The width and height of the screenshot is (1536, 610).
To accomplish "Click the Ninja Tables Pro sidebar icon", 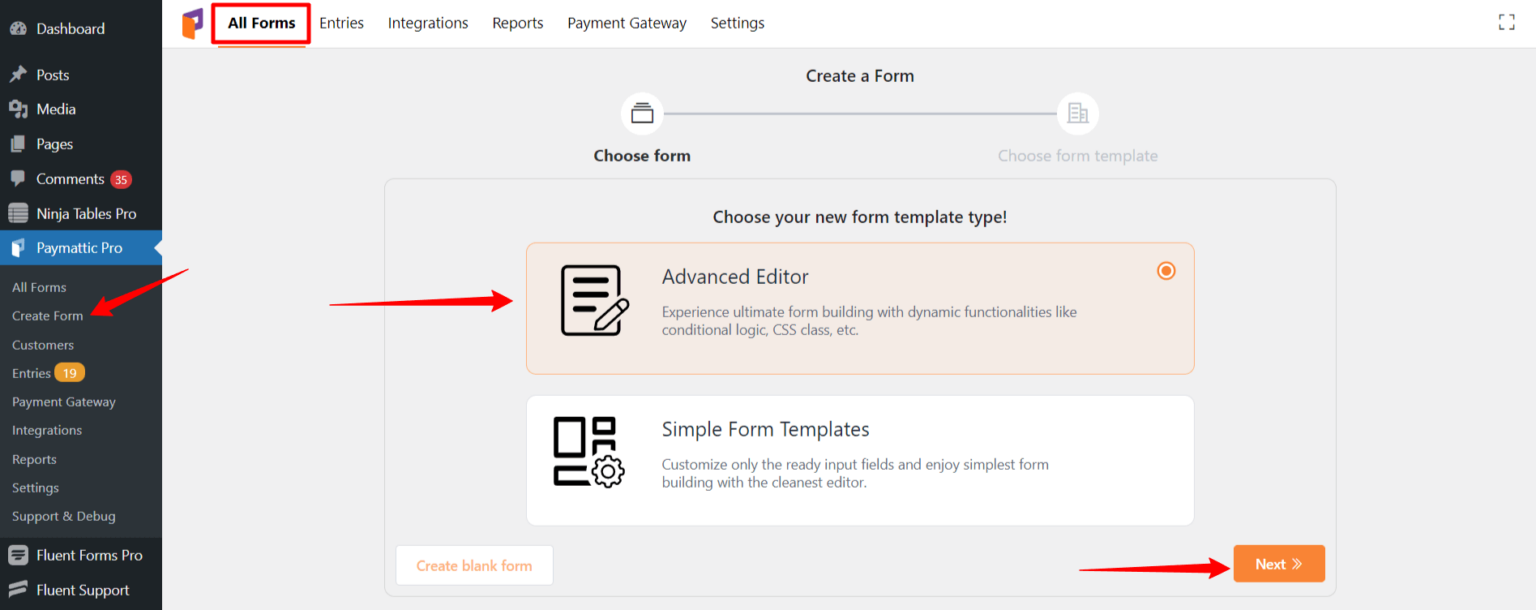I will tap(18, 213).
